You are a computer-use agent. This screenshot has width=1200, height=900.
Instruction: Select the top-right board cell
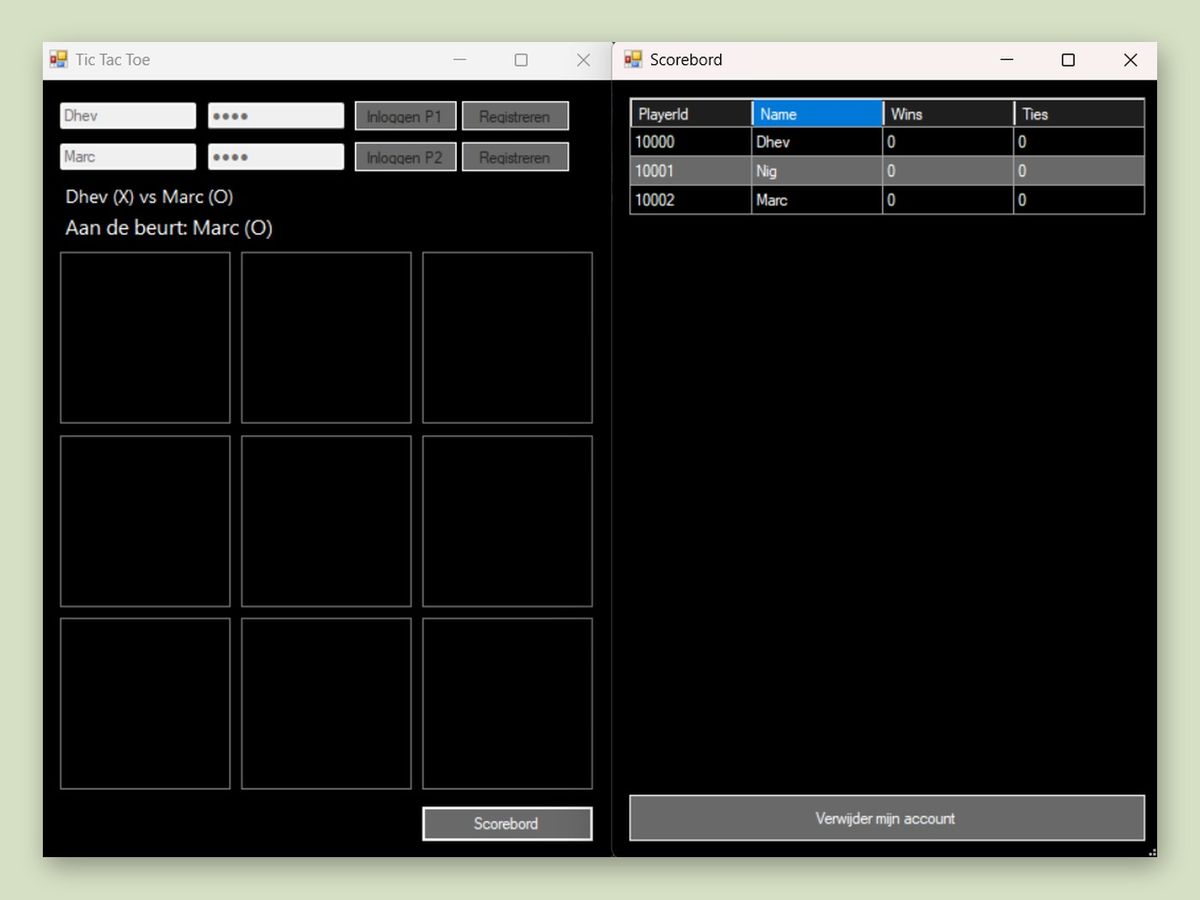pos(507,337)
